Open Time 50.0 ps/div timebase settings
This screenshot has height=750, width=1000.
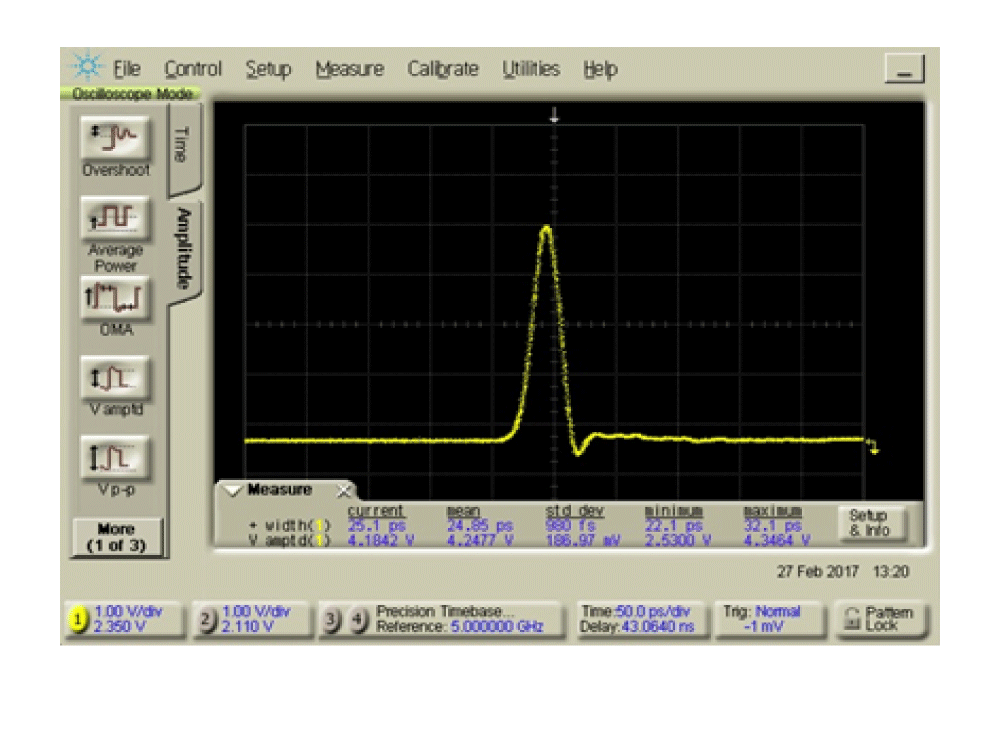coord(642,619)
